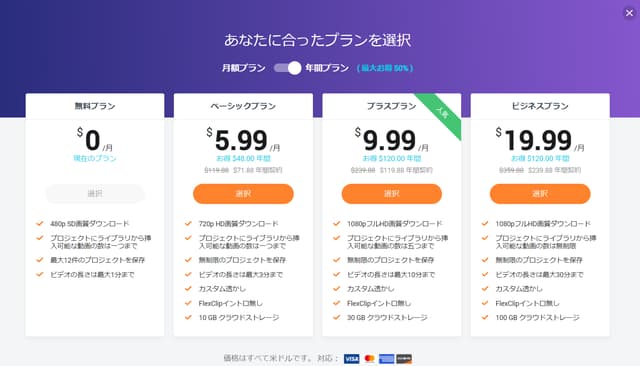Image resolution: width=640 pixels, height=366 pixels.
Task: Choose the $5.99 Basic plan button
Action: click(x=243, y=193)
